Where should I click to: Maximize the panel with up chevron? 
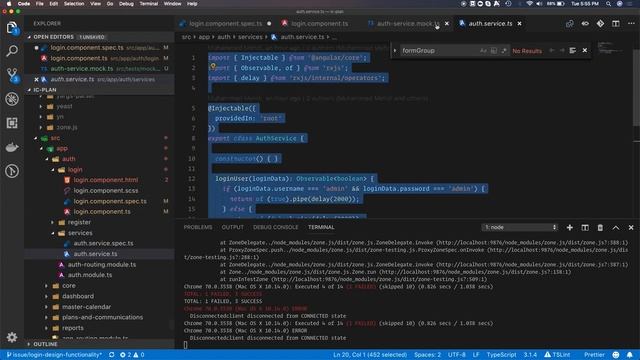(x=616, y=227)
